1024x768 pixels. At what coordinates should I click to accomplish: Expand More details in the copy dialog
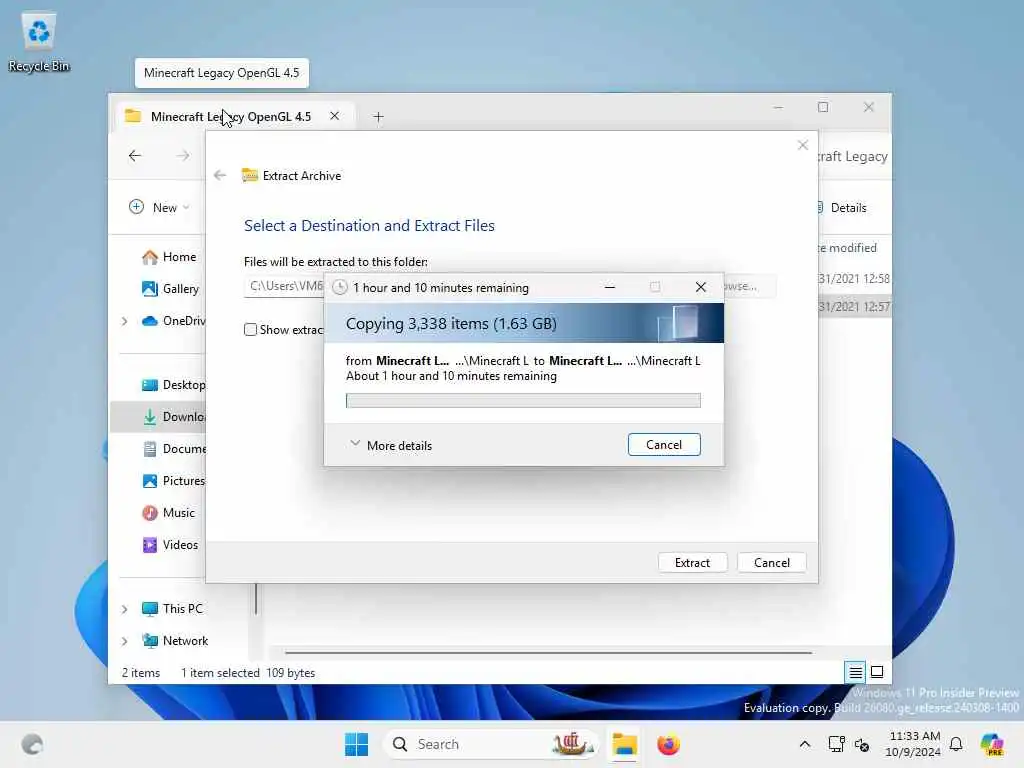tap(391, 445)
